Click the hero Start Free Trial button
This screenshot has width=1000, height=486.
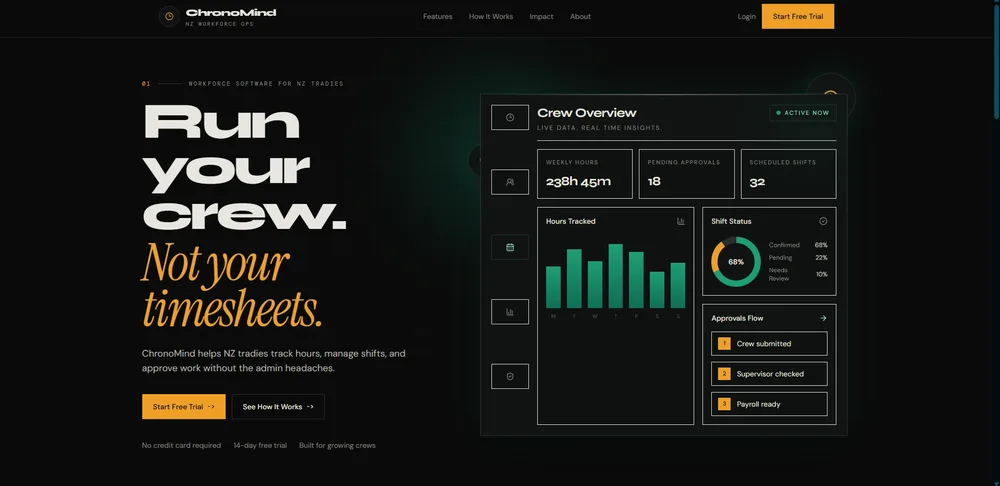184,407
